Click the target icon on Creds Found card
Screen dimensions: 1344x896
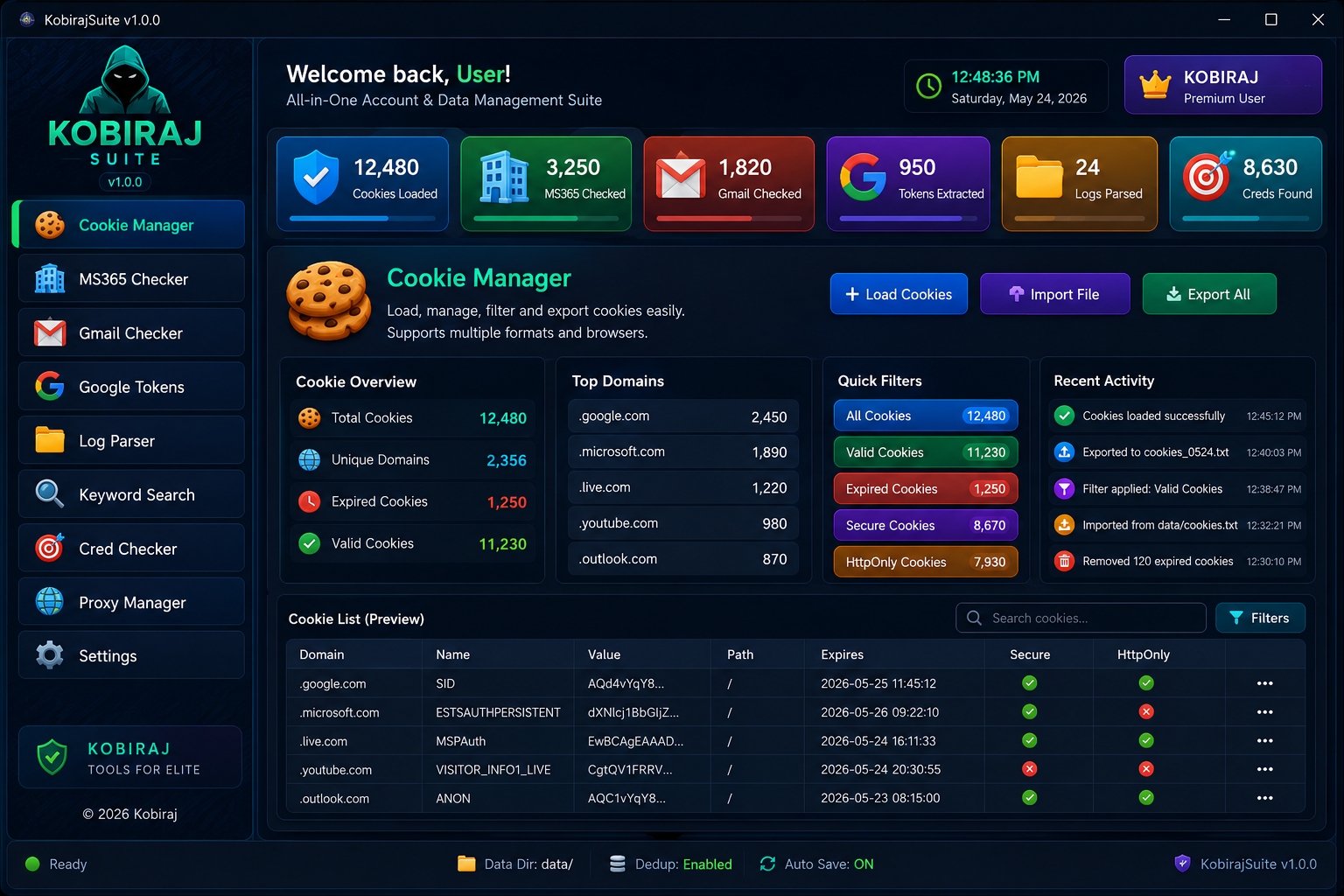pyautogui.click(x=1207, y=176)
